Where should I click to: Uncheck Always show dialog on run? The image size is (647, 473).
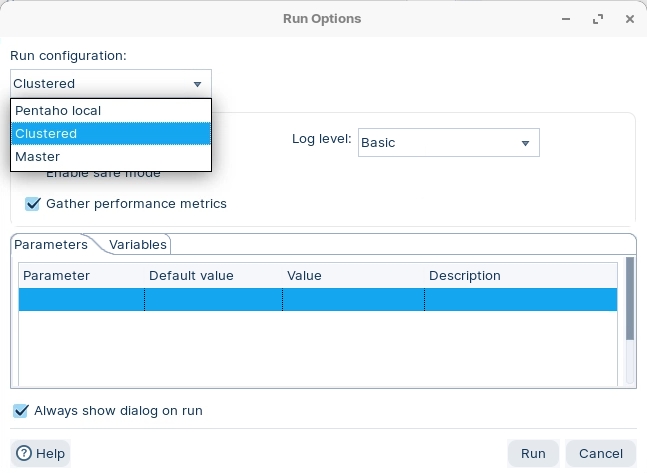(x=21, y=411)
